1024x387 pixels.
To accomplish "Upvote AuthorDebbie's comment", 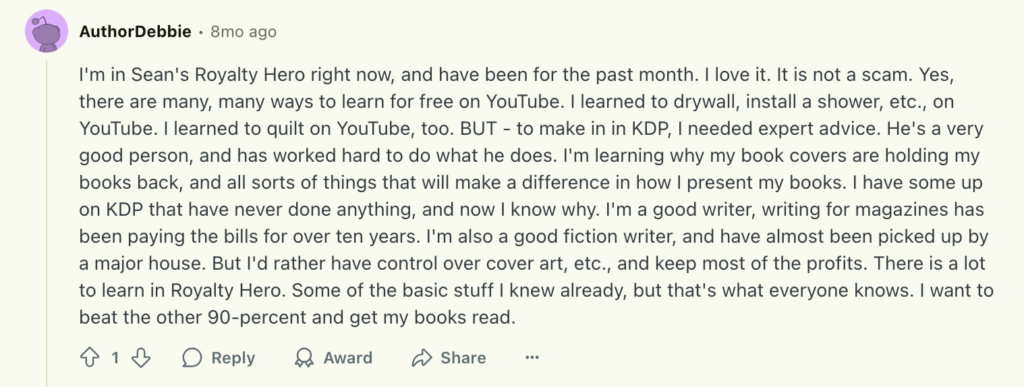I will tap(89, 358).
